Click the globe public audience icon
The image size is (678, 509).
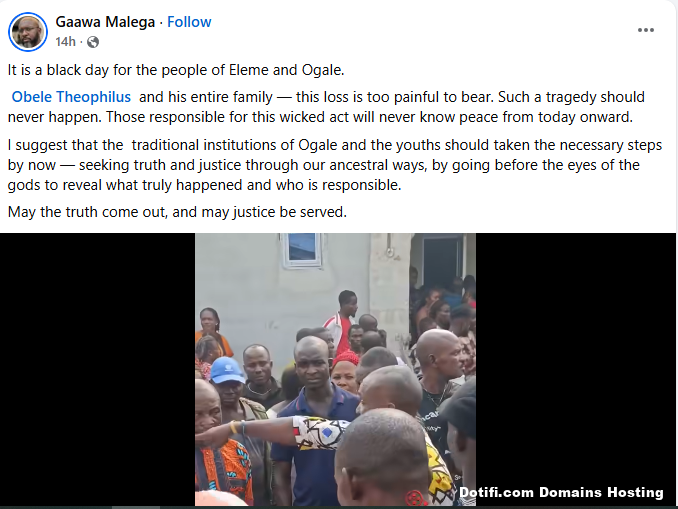coord(93,42)
